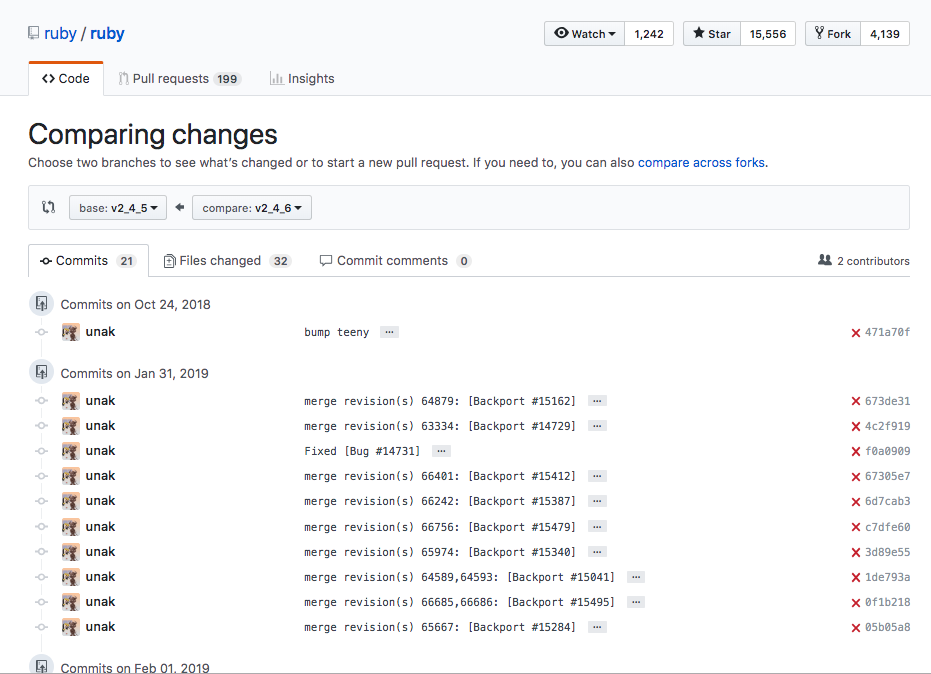Click the repository book icon beside ruby
This screenshot has width=931, height=674.
34,33
